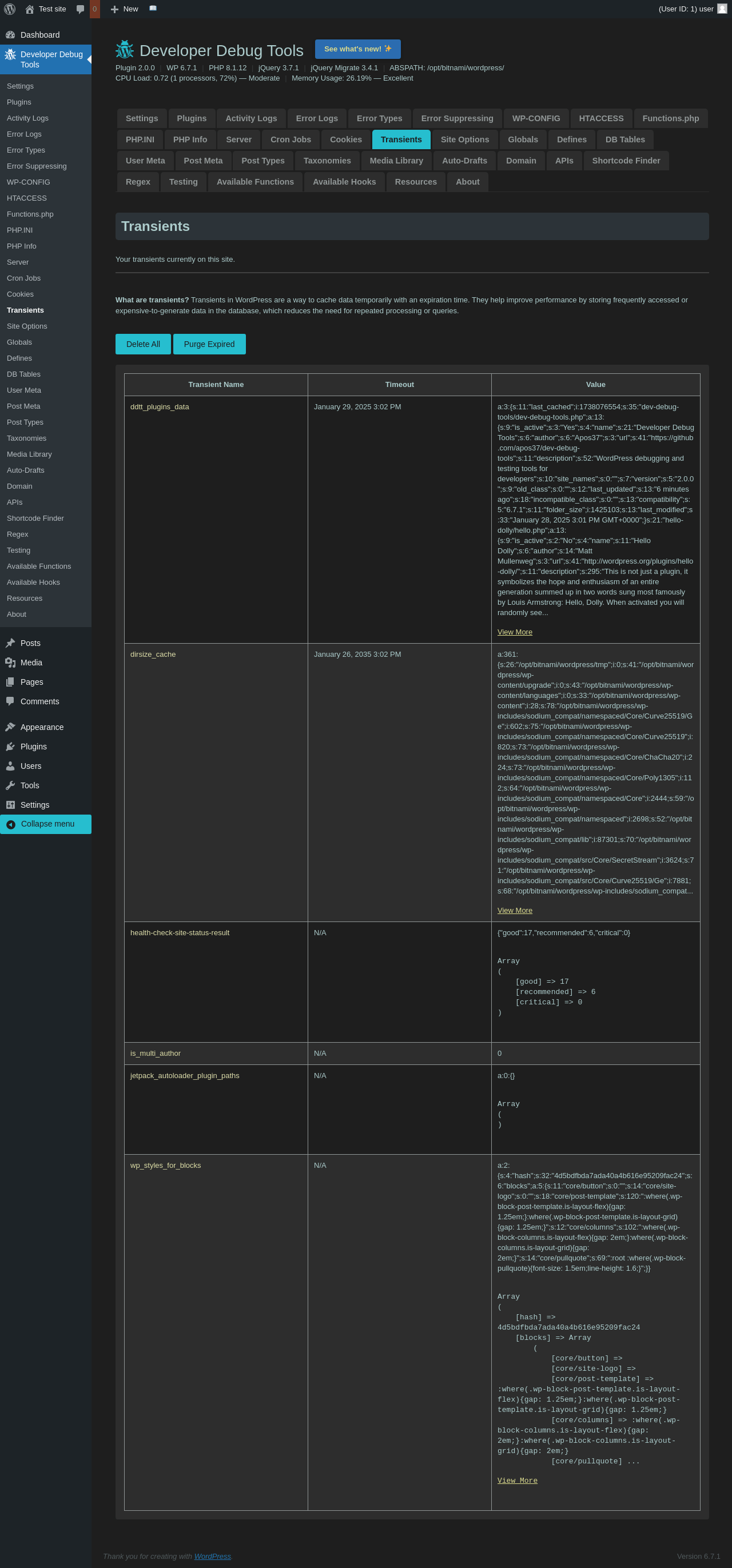The width and height of the screenshot is (732, 1568).
Task: Expand ddtt_plugins_data value with View More
Action: click(x=515, y=632)
